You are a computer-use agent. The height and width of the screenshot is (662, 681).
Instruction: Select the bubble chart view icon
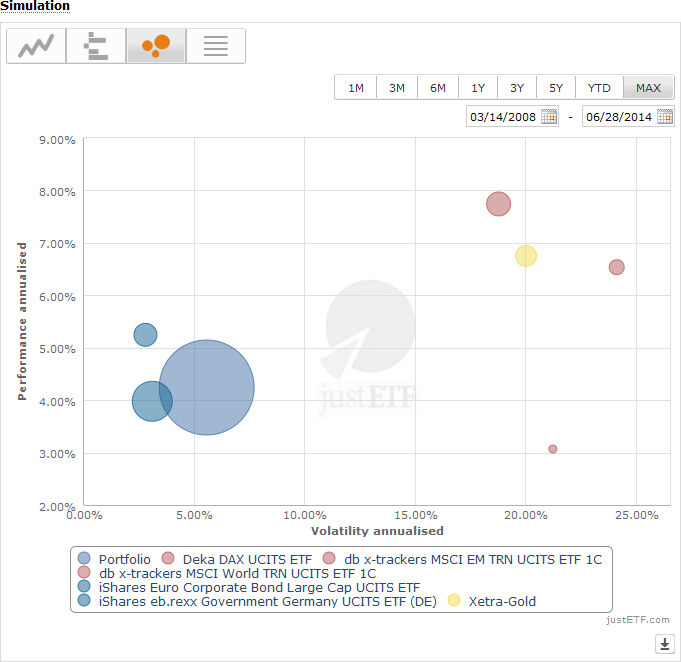point(156,46)
